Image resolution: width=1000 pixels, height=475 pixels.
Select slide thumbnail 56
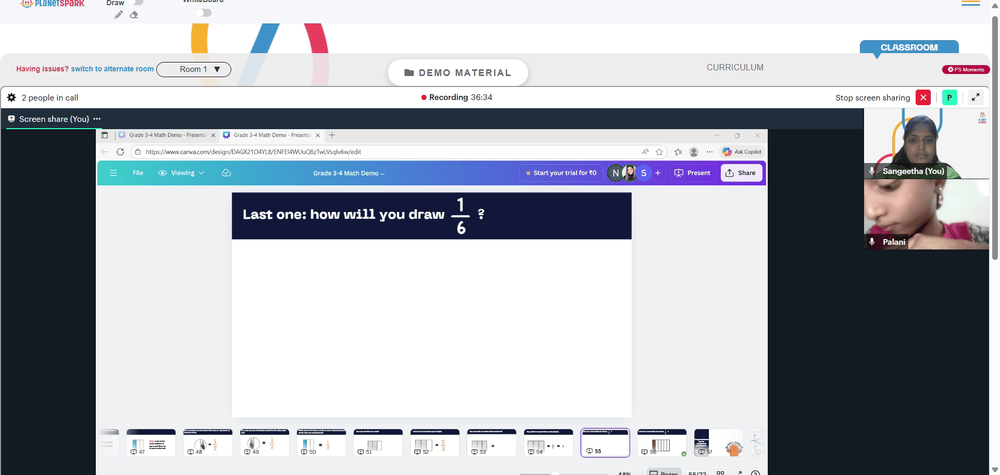[662, 442]
